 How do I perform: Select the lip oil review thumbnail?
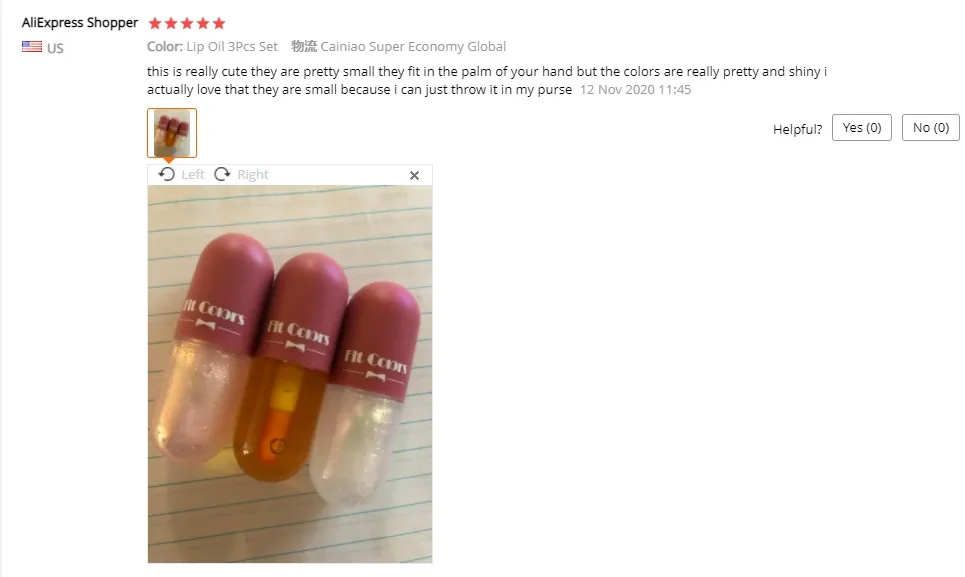click(x=172, y=133)
